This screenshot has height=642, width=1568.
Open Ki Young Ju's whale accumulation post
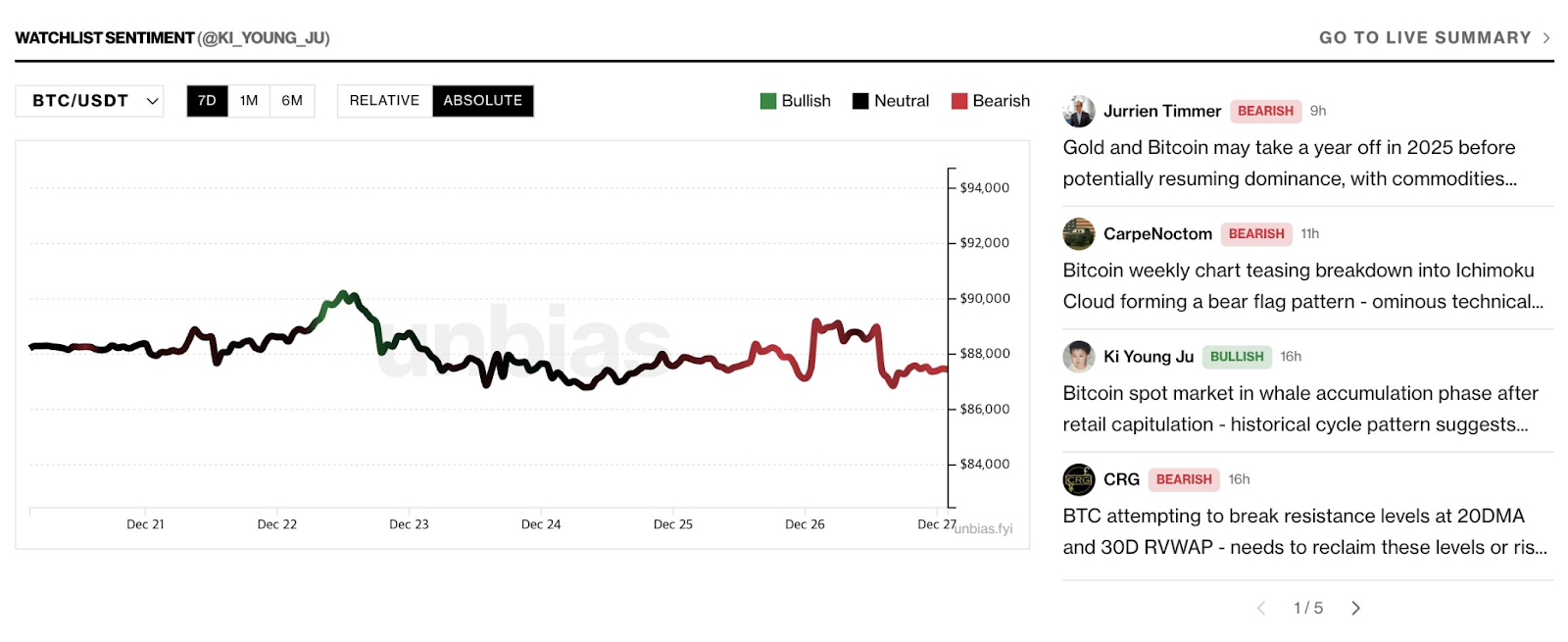click(x=1299, y=409)
